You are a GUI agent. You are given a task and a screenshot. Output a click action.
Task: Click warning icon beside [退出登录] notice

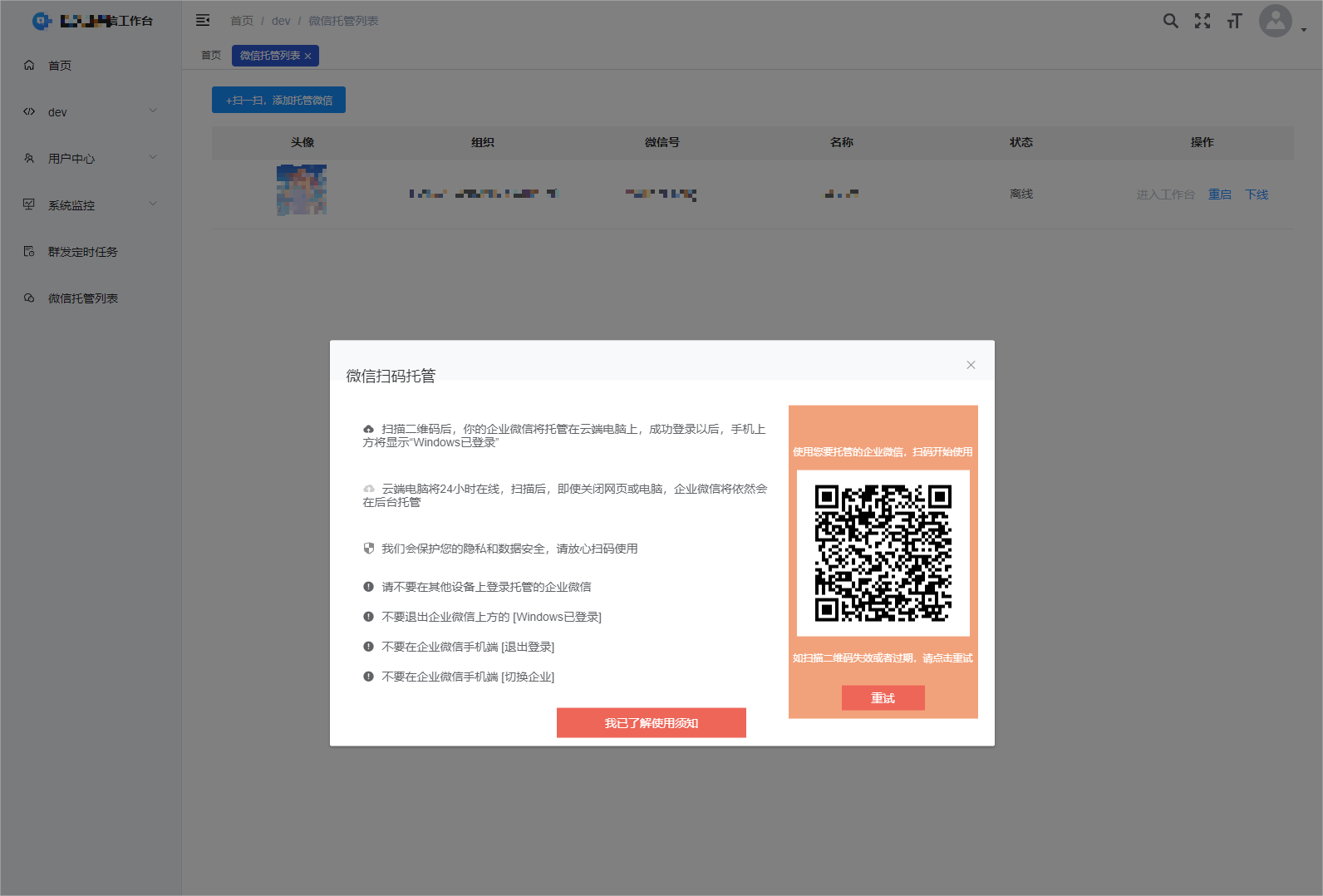[368, 647]
